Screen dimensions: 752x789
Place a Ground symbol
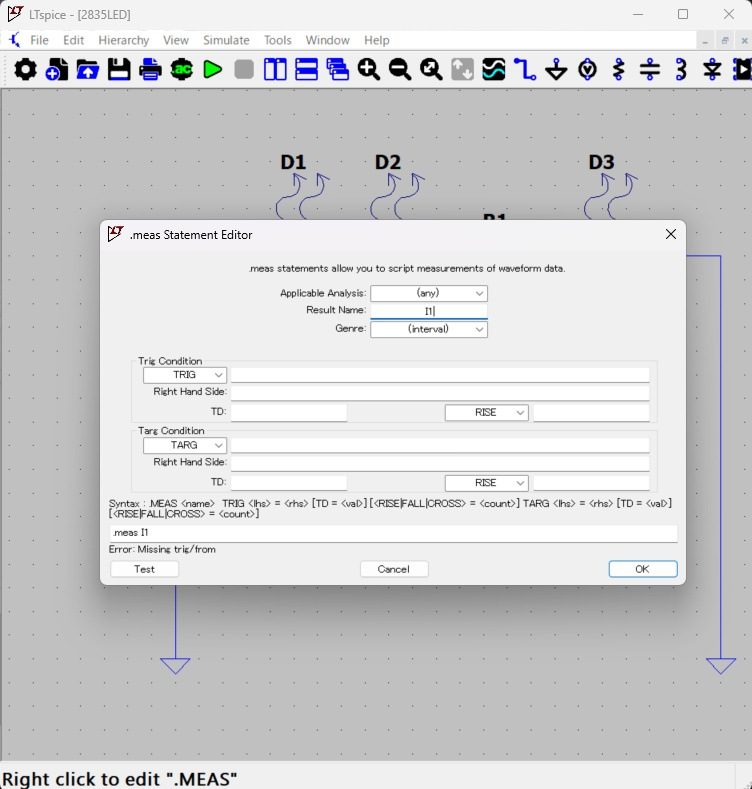pyautogui.click(x=556, y=69)
